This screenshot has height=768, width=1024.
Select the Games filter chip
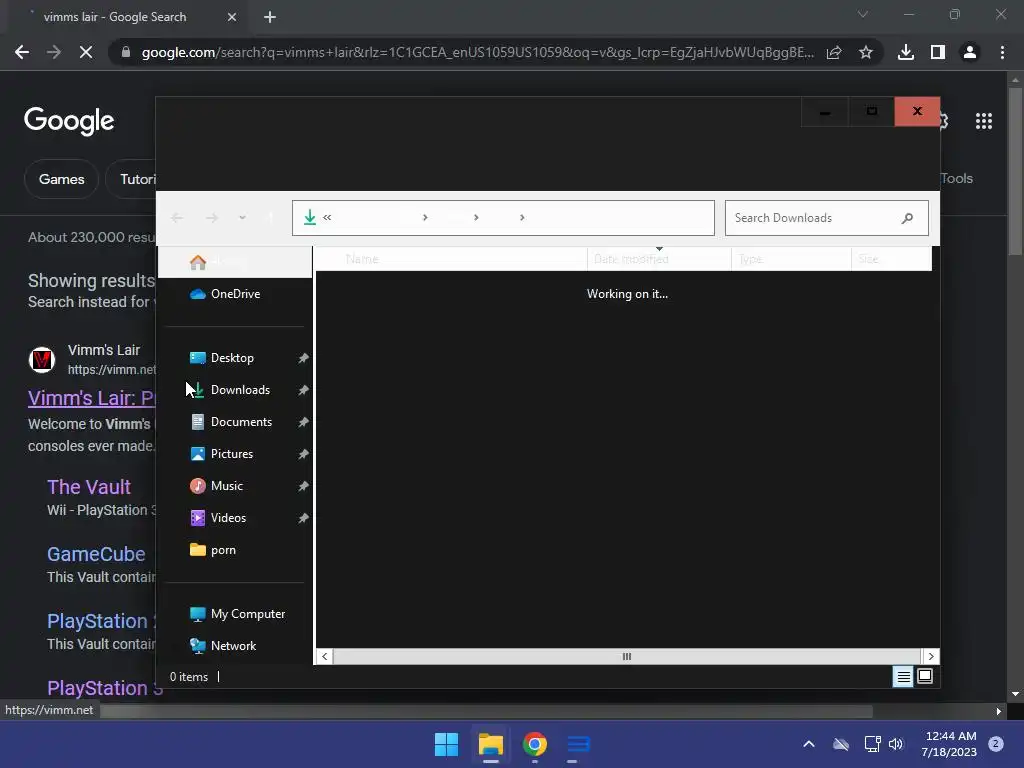[x=61, y=179]
